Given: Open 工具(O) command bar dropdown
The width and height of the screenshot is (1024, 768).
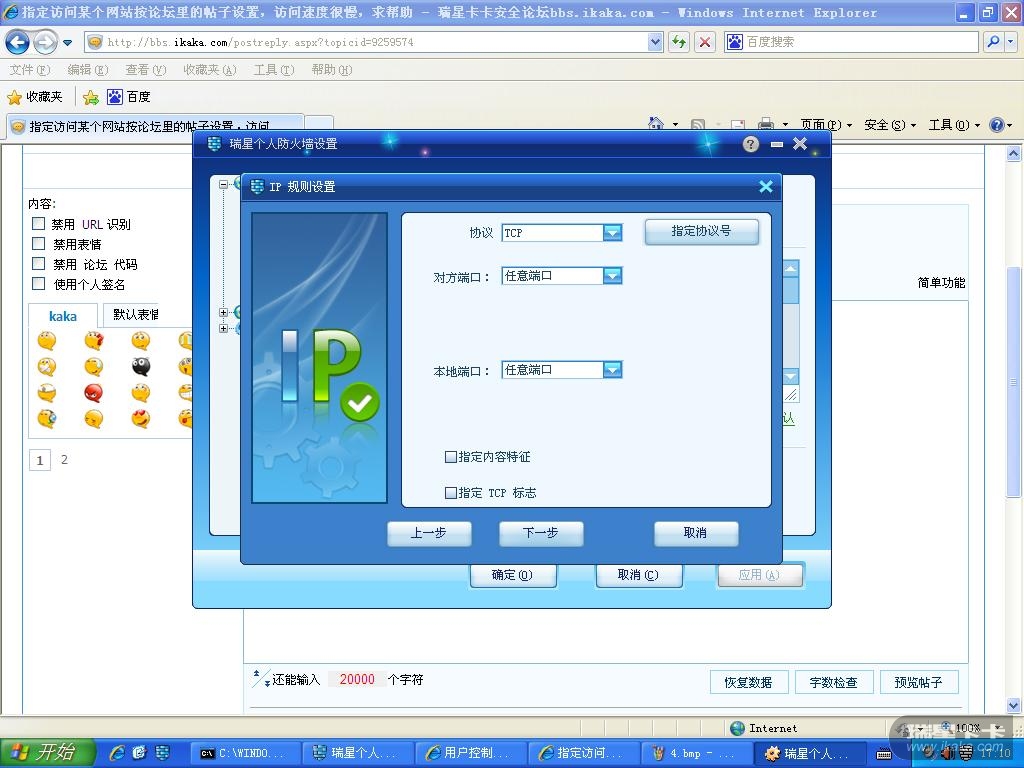Looking at the screenshot, I should click(954, 125).
